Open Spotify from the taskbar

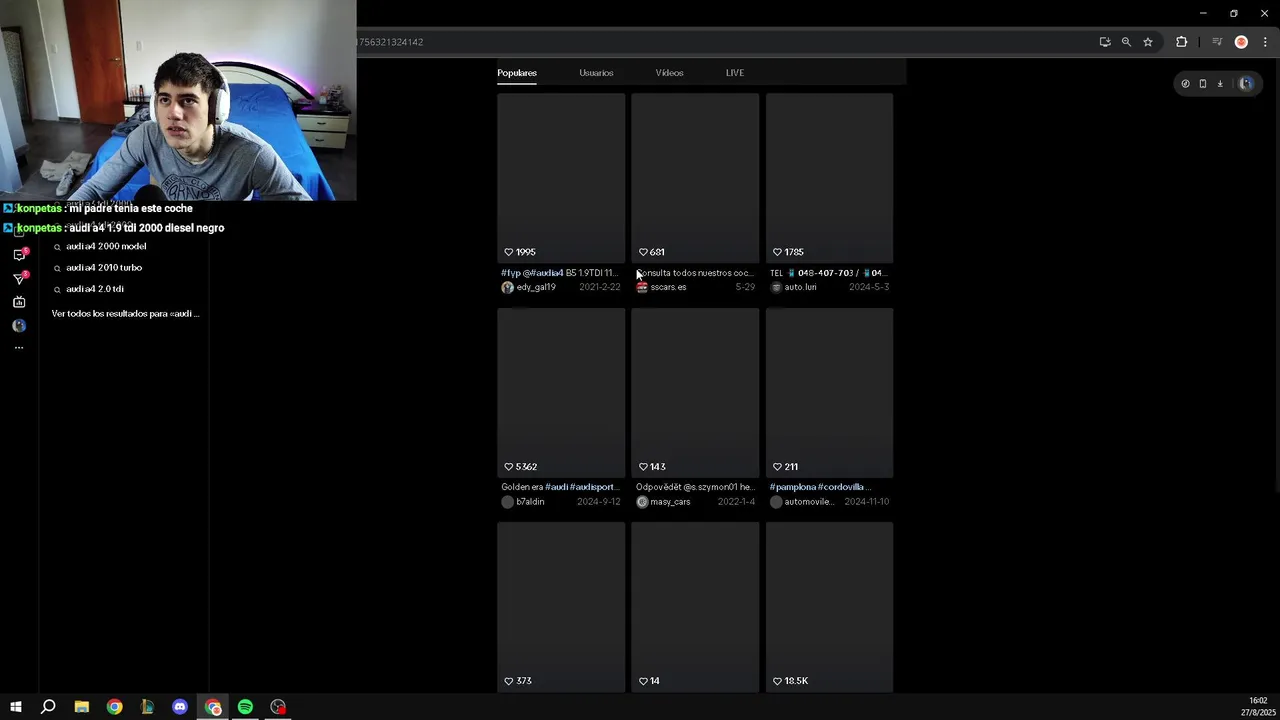pyautogui.click(x=245, y=707)
